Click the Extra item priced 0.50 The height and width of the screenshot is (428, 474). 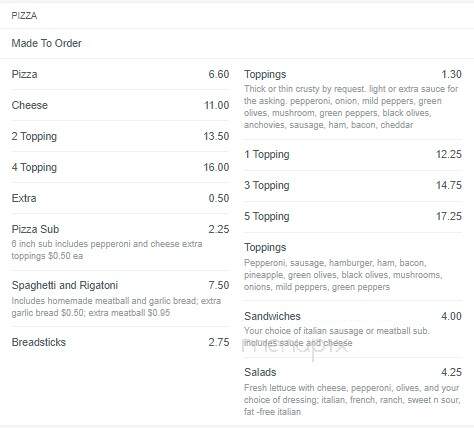[x=120, y=198]
